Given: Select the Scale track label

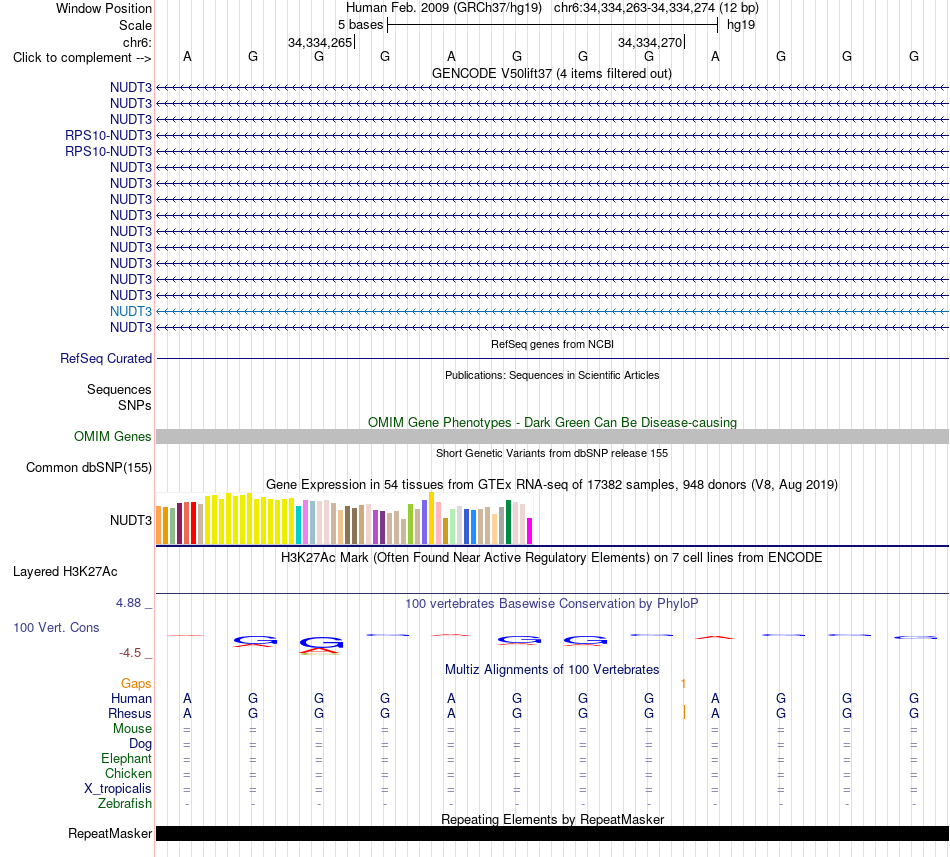Looking at the screenshot, I should point(135,25).
